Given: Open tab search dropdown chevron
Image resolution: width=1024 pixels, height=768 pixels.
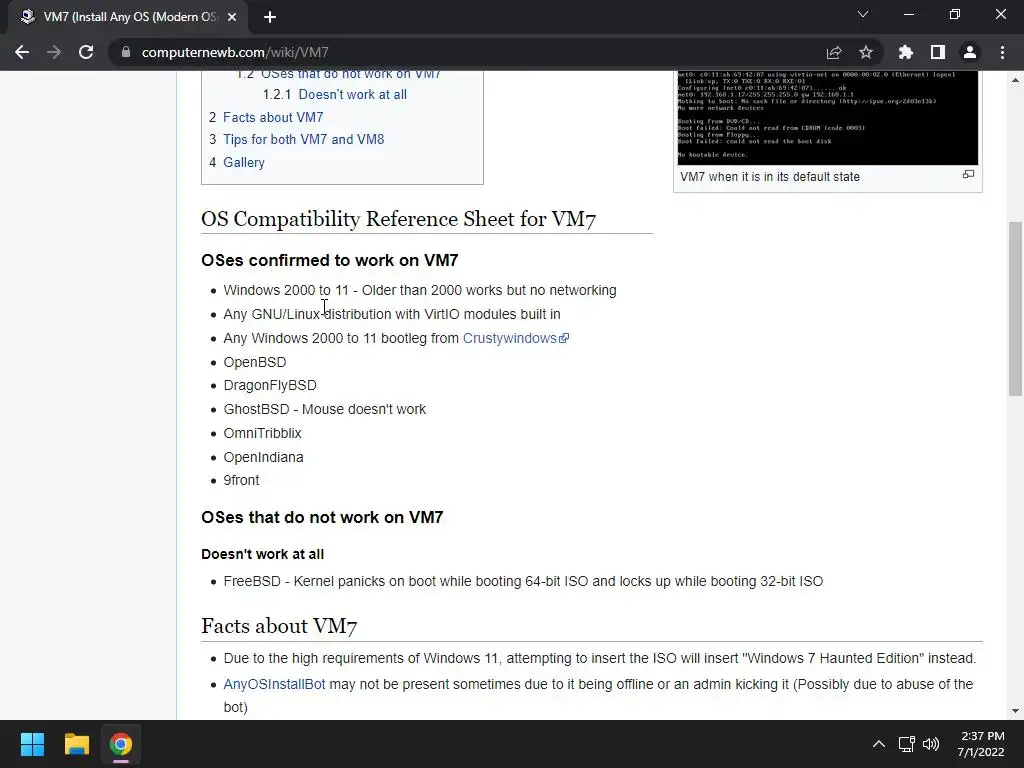Looking at the screenshot, I should [x=863, y=14].
